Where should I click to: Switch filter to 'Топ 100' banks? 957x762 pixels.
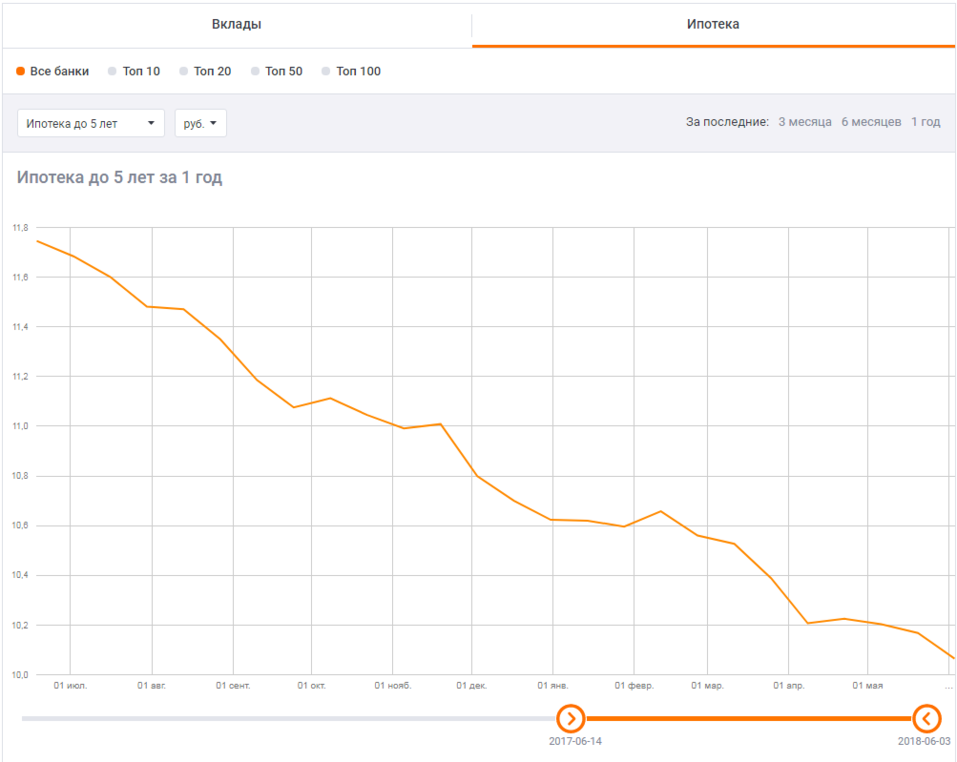(351, 71)
